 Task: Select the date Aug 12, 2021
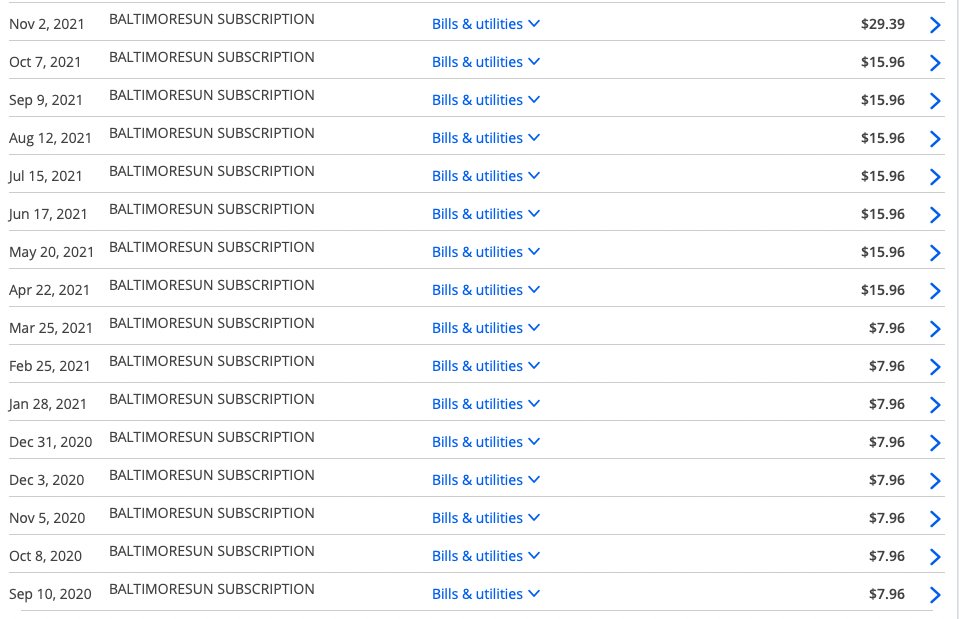coord(50,138)
